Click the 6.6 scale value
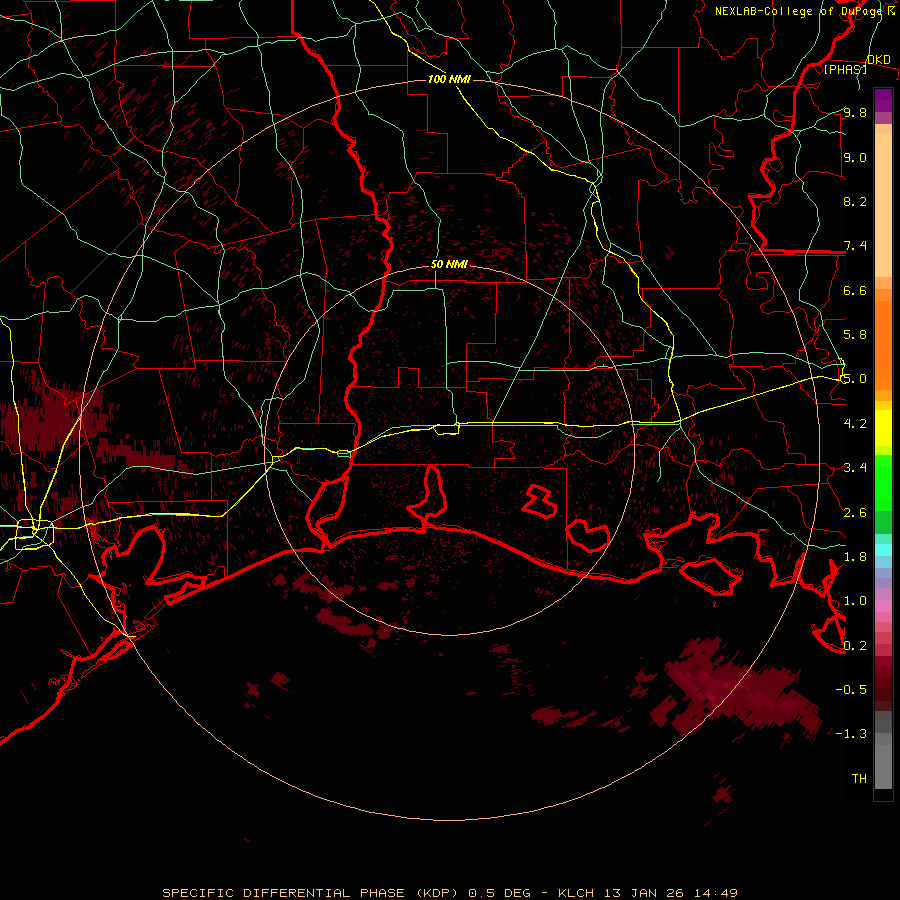Image resolution: width=900 pixels, height=900 pixels. [x=855, y=290]
